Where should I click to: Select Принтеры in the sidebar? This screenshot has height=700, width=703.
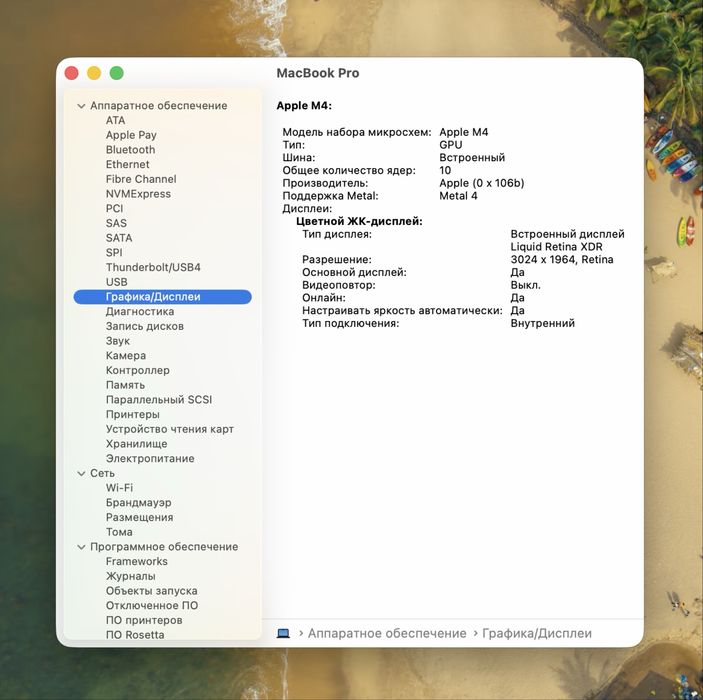tap(133, 414)
